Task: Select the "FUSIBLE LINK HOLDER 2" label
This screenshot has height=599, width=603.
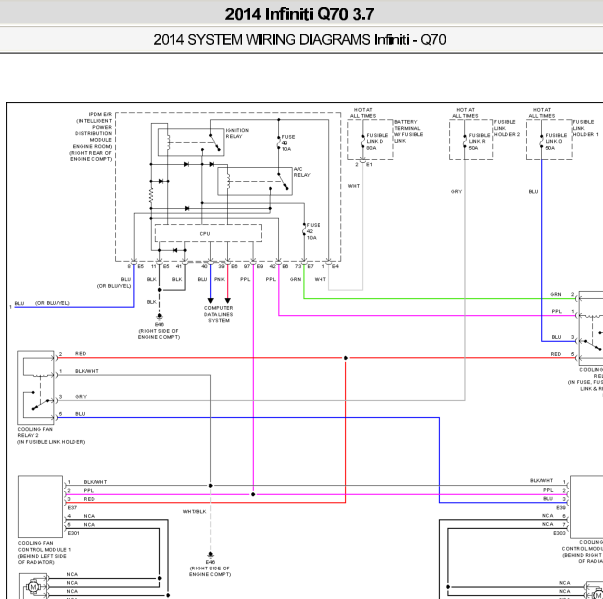Action: point(506,128)
